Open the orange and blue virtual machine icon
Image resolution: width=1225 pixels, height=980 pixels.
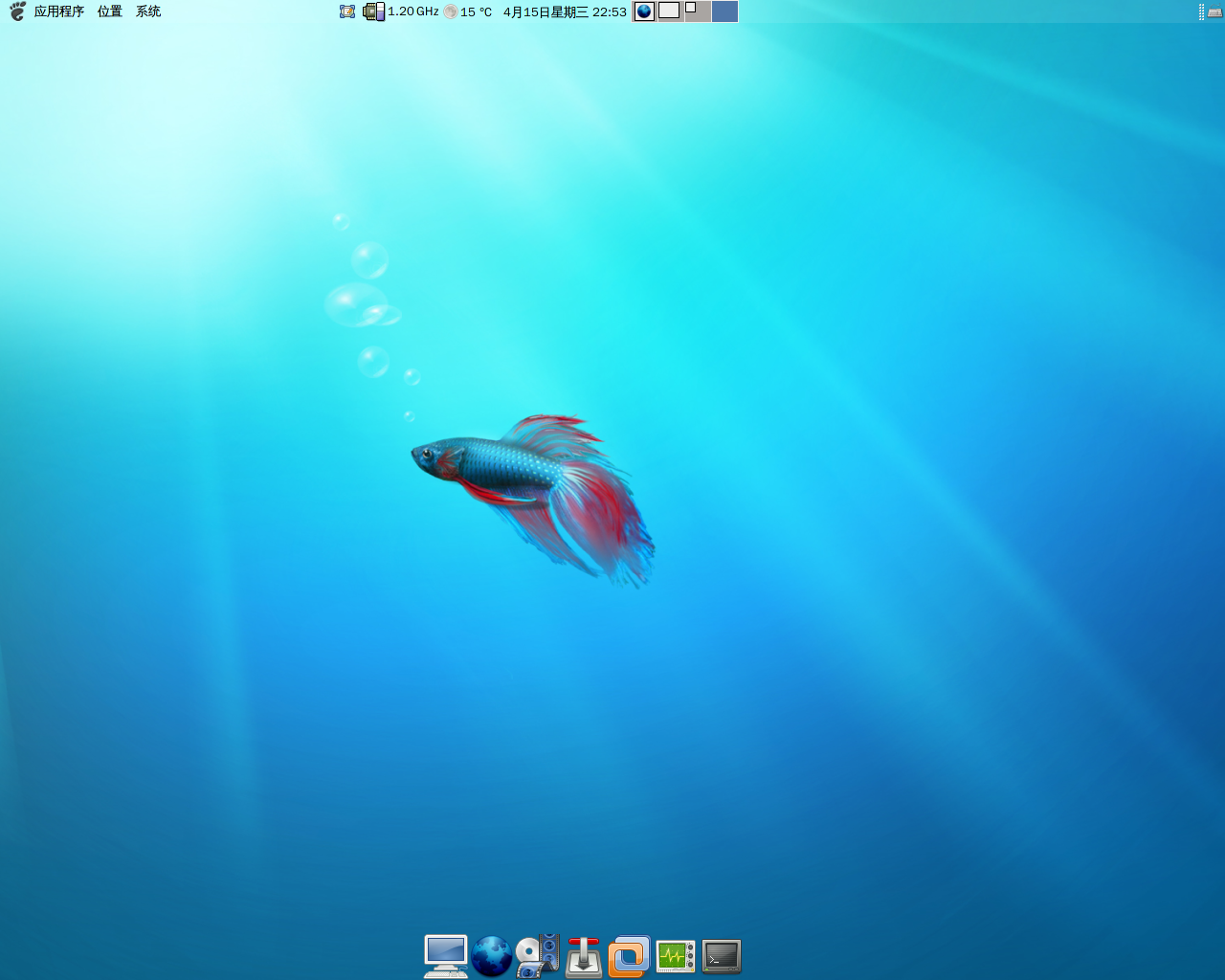pyautogui.click(x=629, y=956)
